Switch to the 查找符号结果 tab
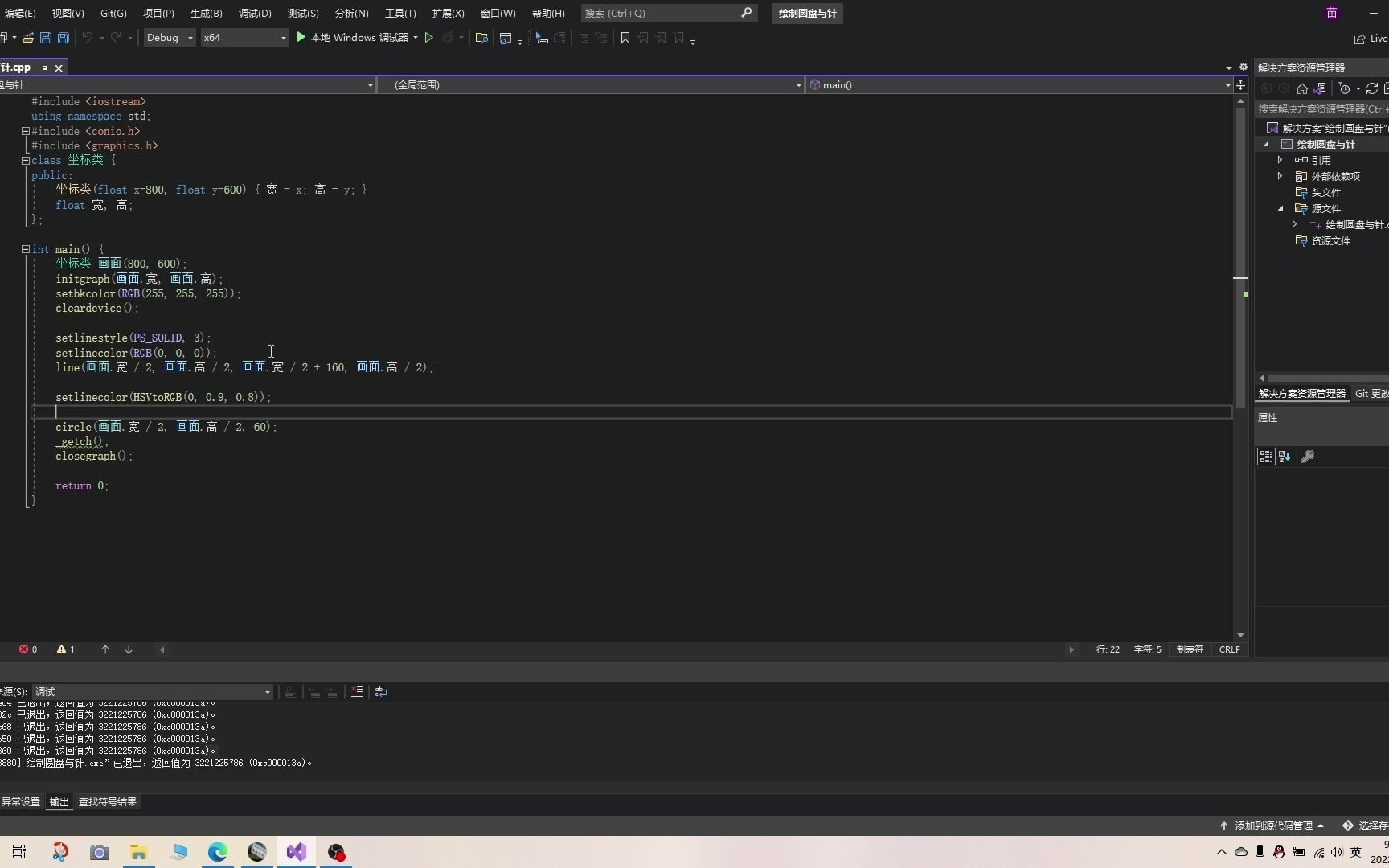 point(108,802)
